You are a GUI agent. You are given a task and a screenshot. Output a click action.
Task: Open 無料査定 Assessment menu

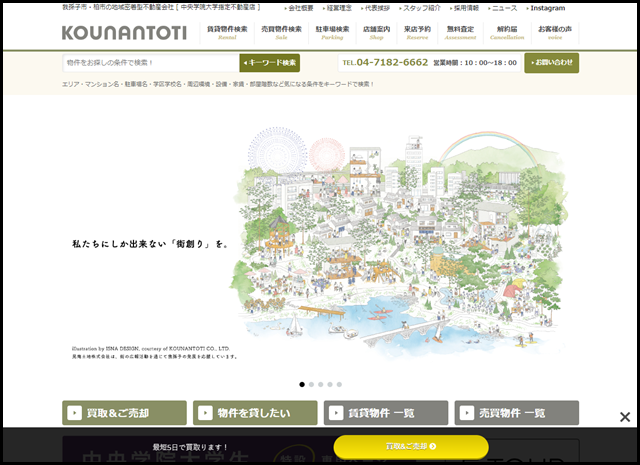tap(460, 33)
